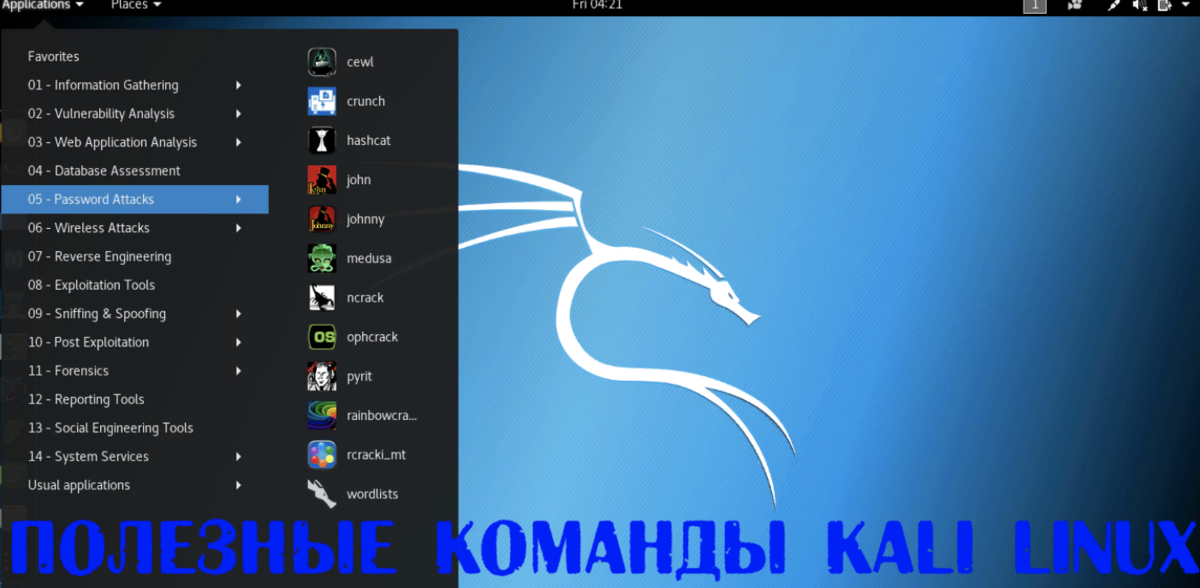Click the 'crunch' label text
Viewport: 1200px width, 588px height.
[x=366, y=101]
